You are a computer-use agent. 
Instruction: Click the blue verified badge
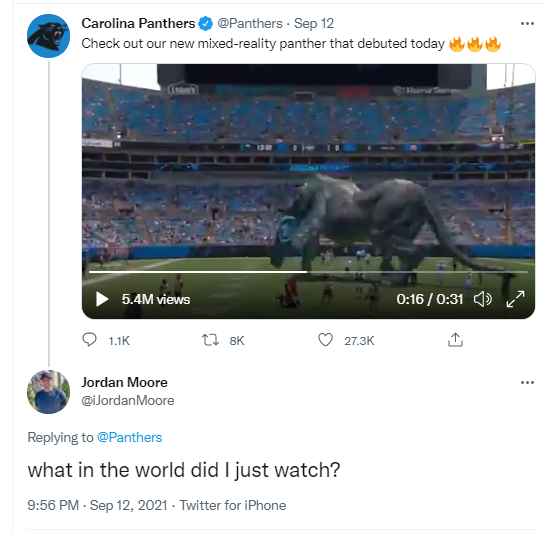click(x=205, y=24)
